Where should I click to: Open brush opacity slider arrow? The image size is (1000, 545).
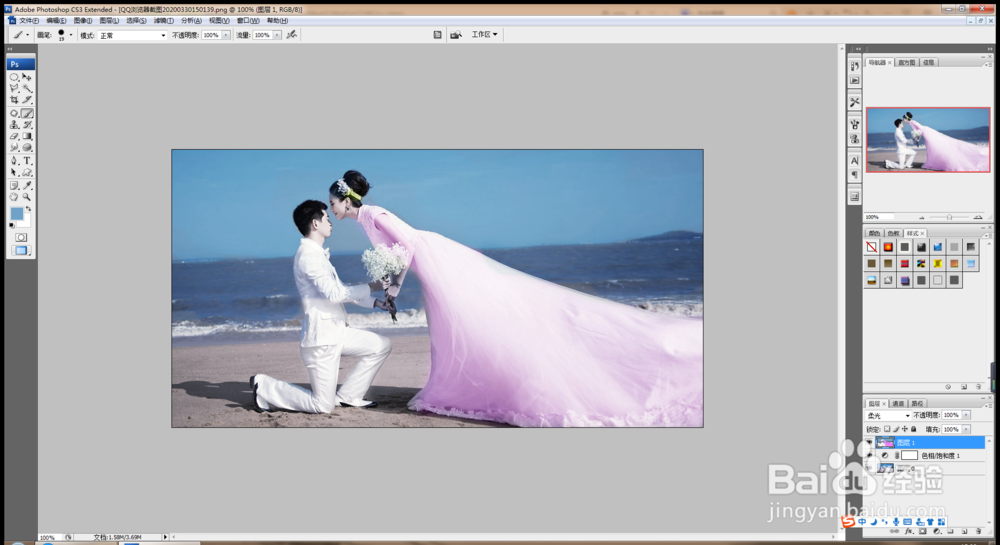pos(226,35)
